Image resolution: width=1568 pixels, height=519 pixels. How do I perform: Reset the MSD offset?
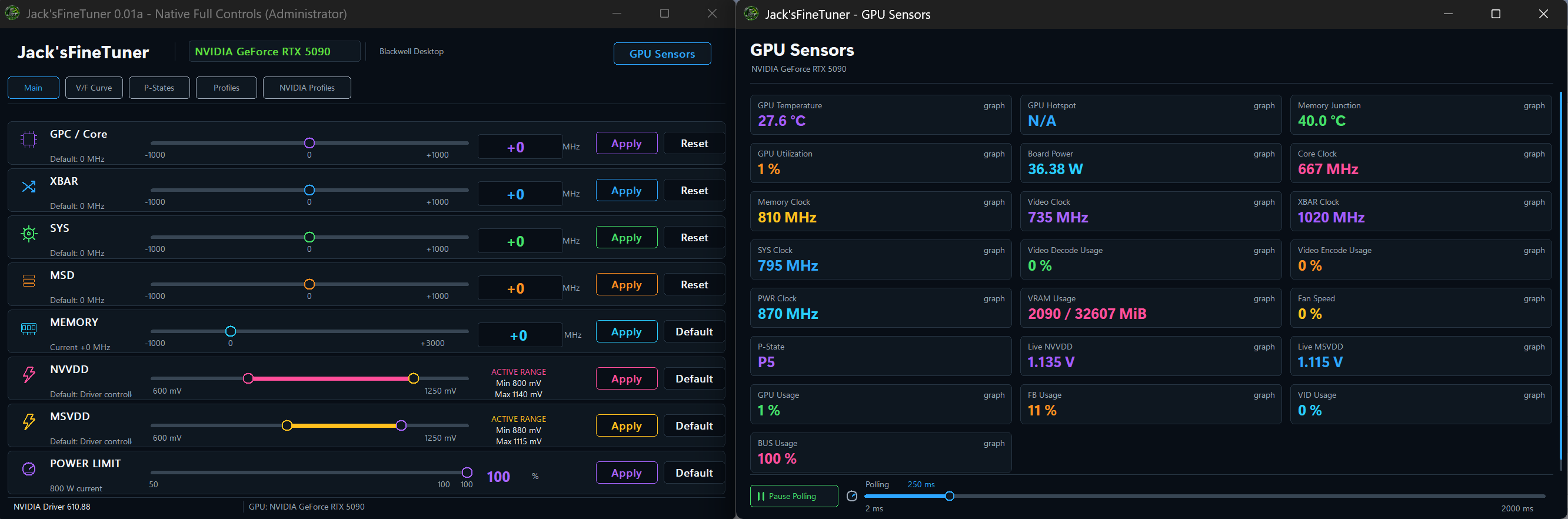pyautogui.click(x=694, y=285)
